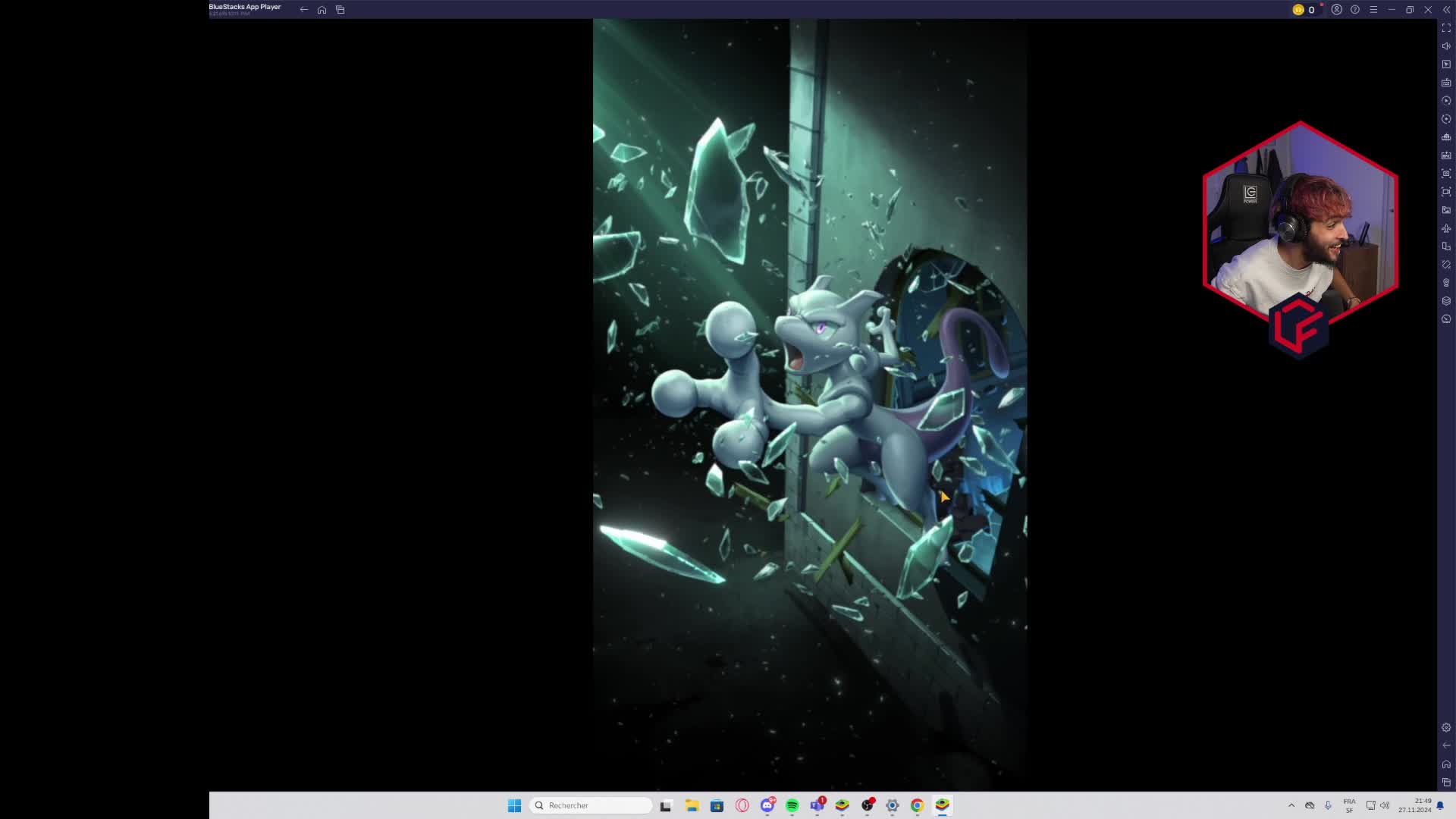
Task: Go back using BlueStacks top-bar arrow
Action: click(304, 10)
